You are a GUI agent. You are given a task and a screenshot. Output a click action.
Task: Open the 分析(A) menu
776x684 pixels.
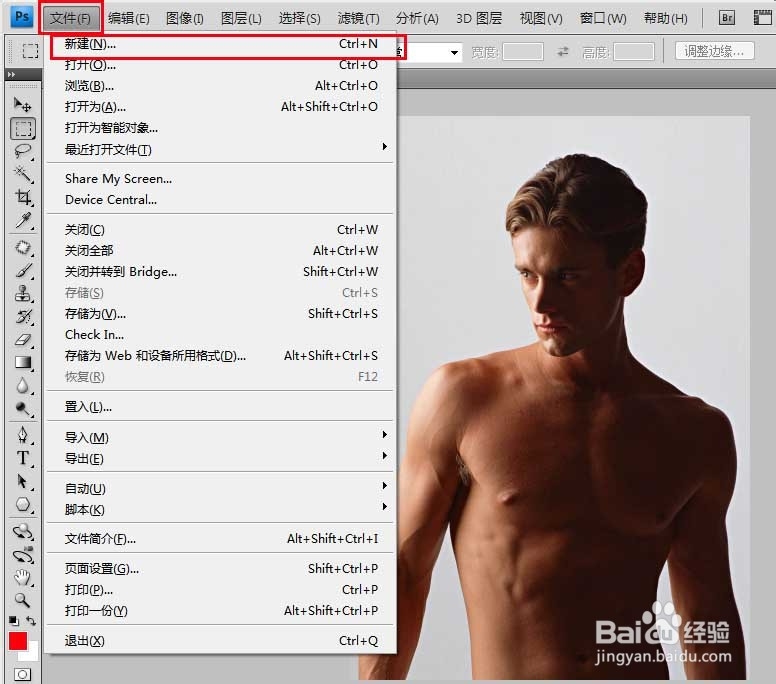[x=417, y=18]
